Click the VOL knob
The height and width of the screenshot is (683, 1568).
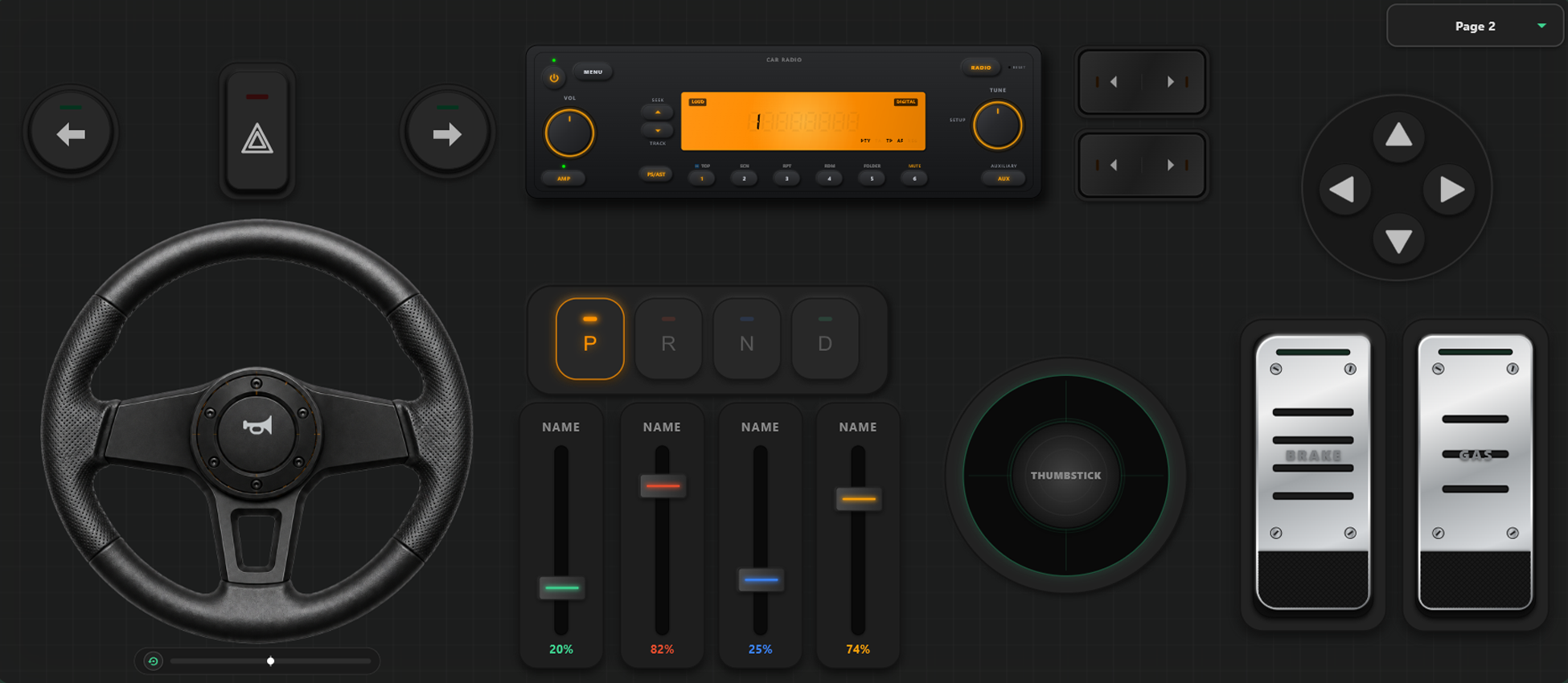tap(569, 133)
